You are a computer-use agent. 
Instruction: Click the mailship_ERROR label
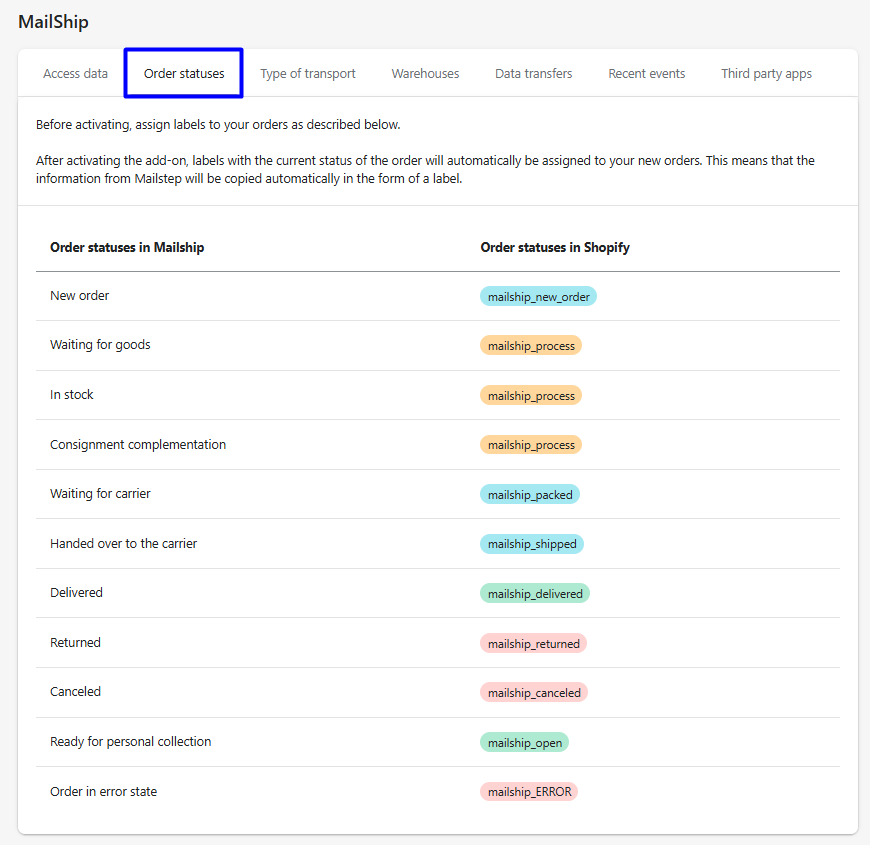click(x=529, y=792)
